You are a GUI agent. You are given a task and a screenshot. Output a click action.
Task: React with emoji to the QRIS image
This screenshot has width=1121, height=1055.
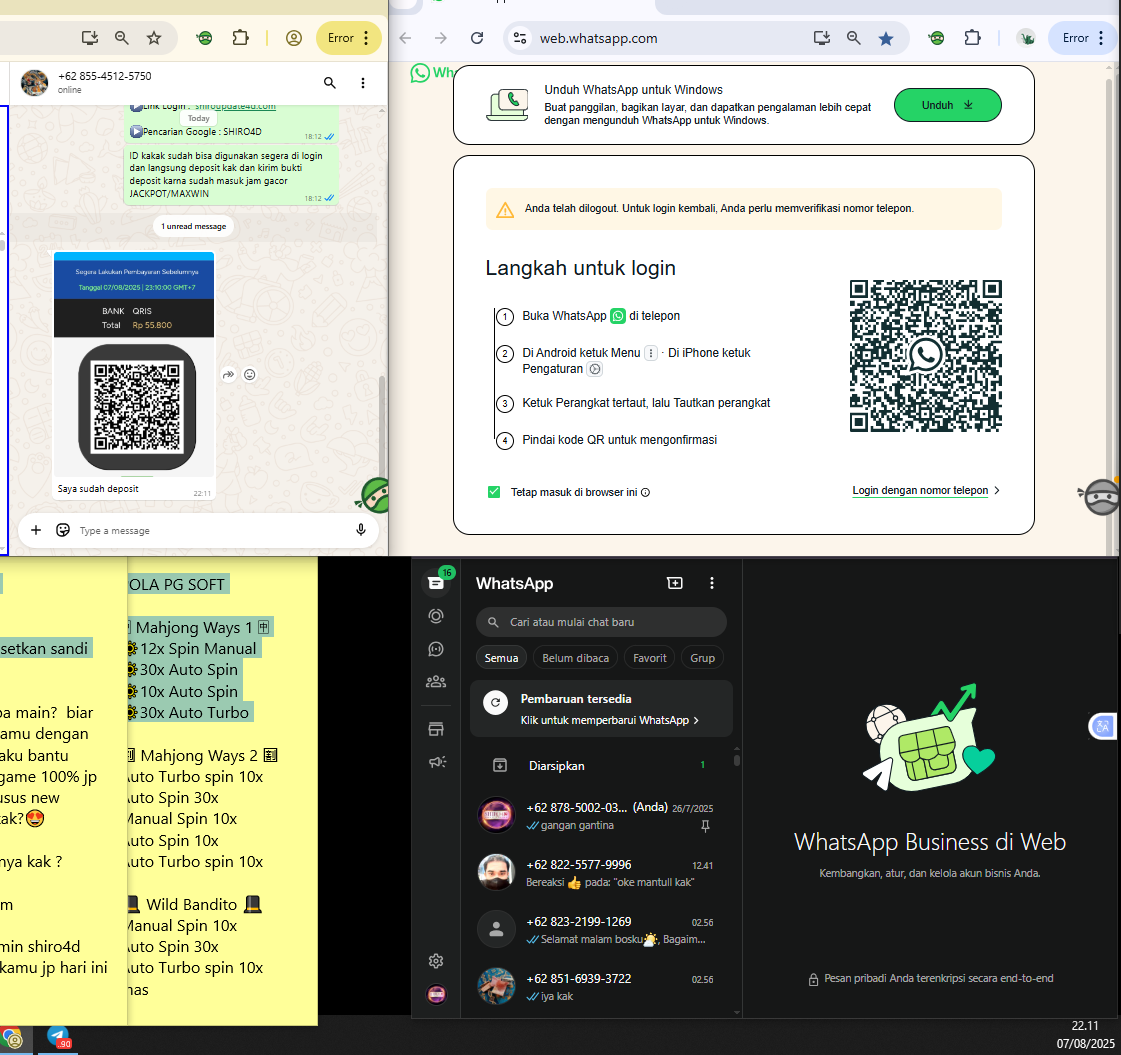[x=250, y=375]
